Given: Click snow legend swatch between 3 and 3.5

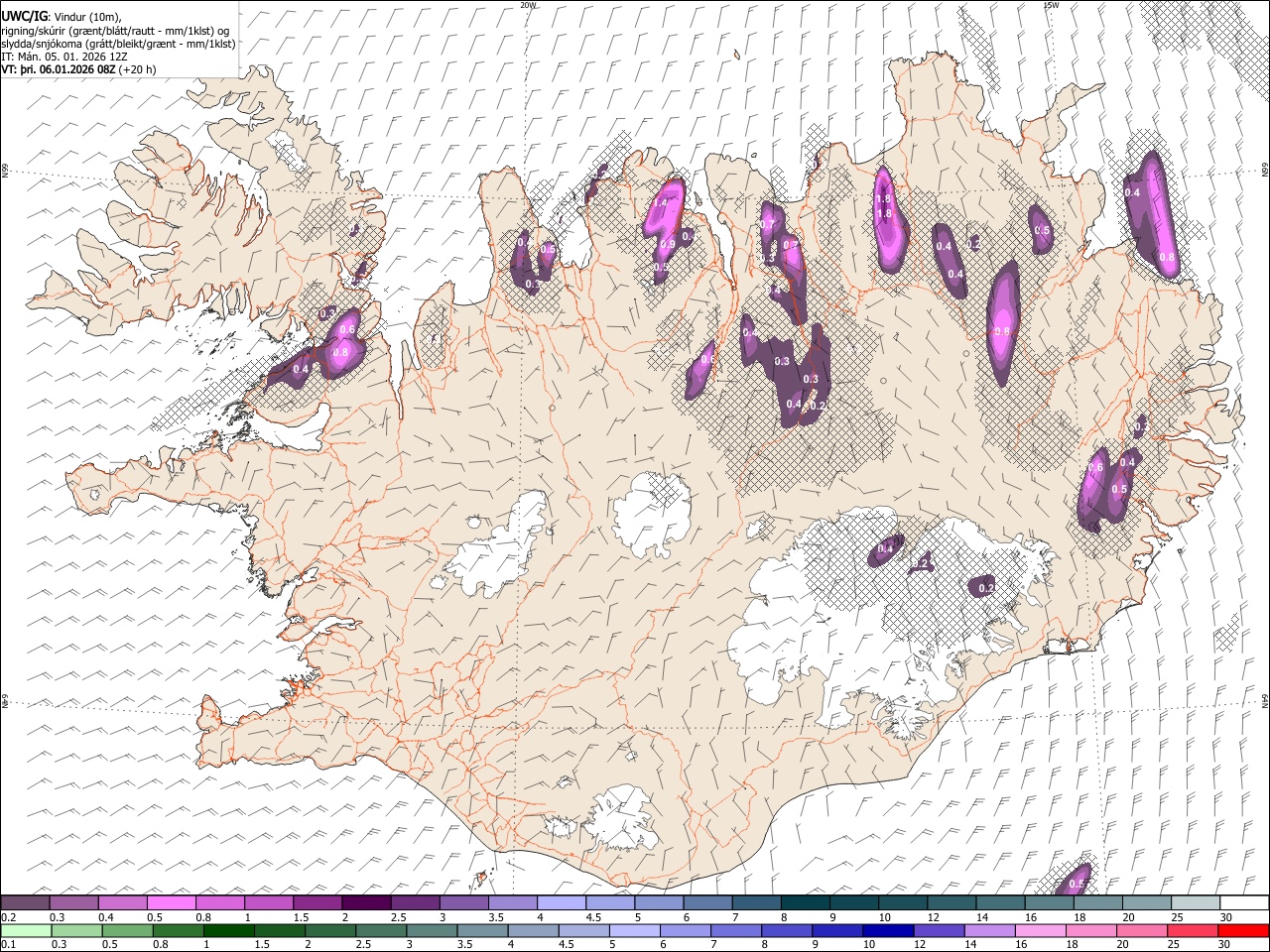Looking at the screenshot, I should [x=462, y=903].
